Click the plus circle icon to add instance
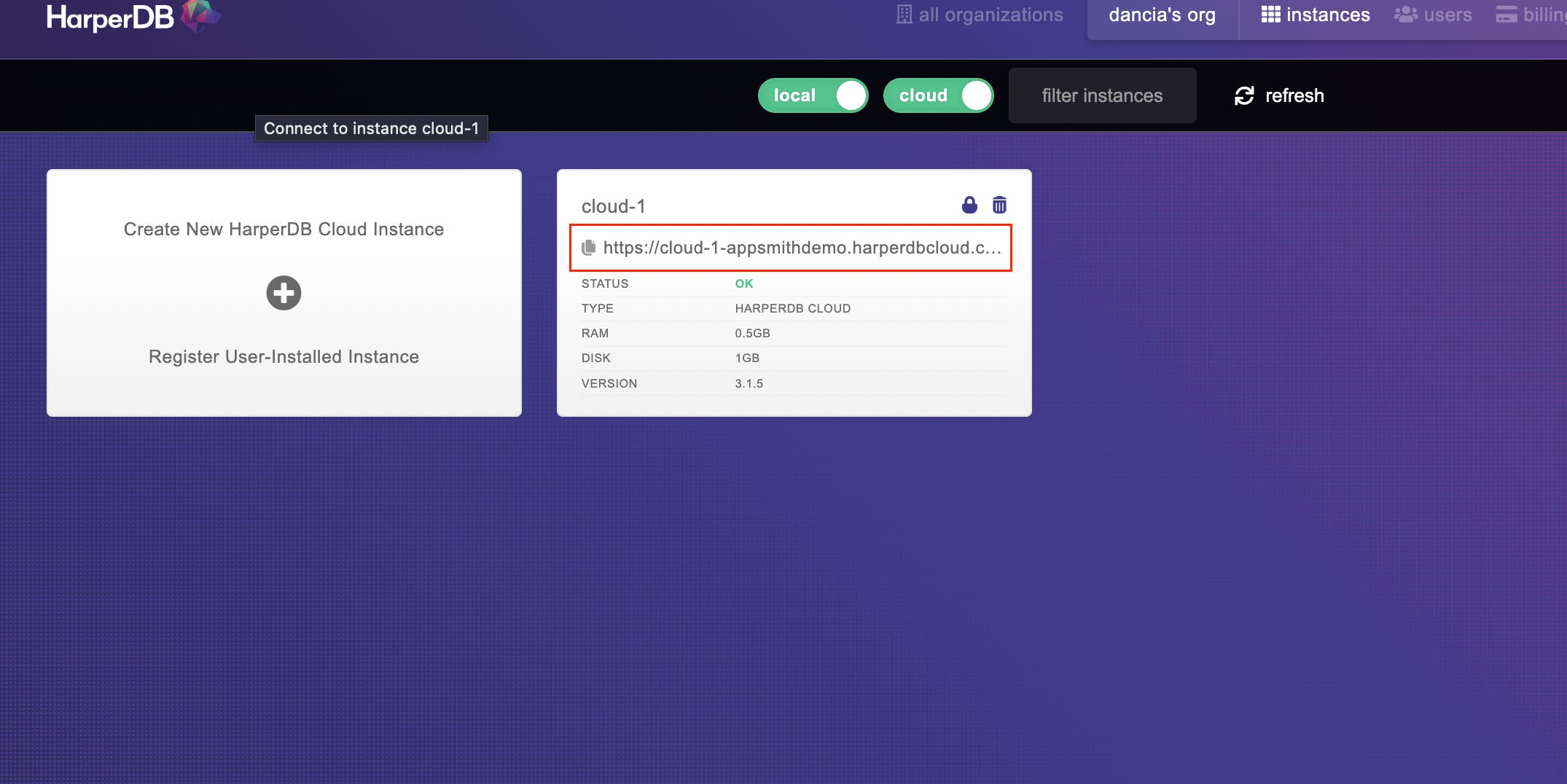 284,293
